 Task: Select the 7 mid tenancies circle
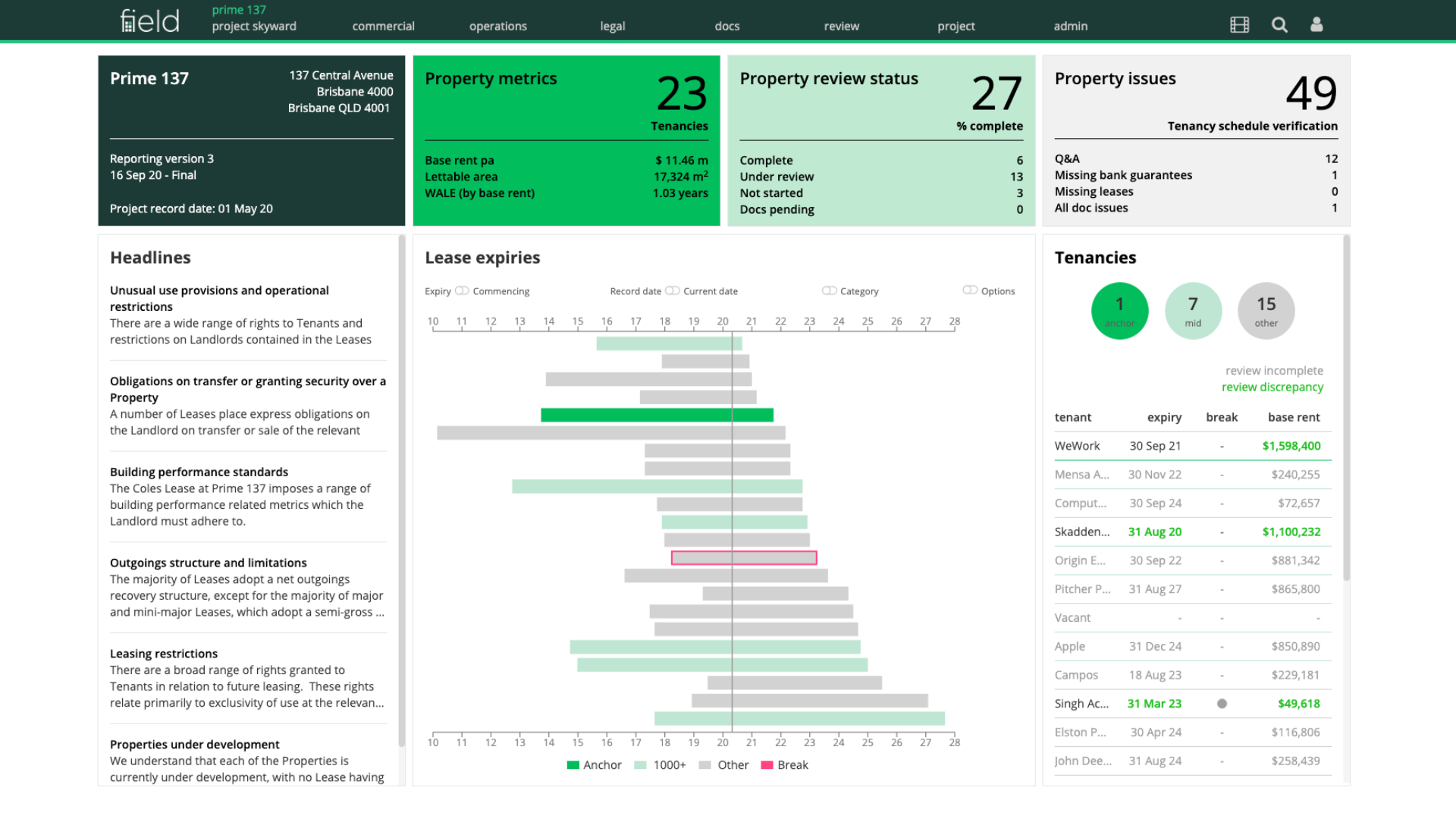click(x=1193, y=311)
